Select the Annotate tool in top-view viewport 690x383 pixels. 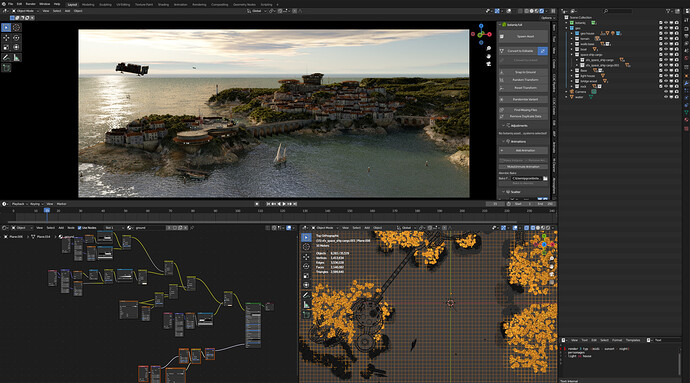pyautogui.click(x=306, y=295)
